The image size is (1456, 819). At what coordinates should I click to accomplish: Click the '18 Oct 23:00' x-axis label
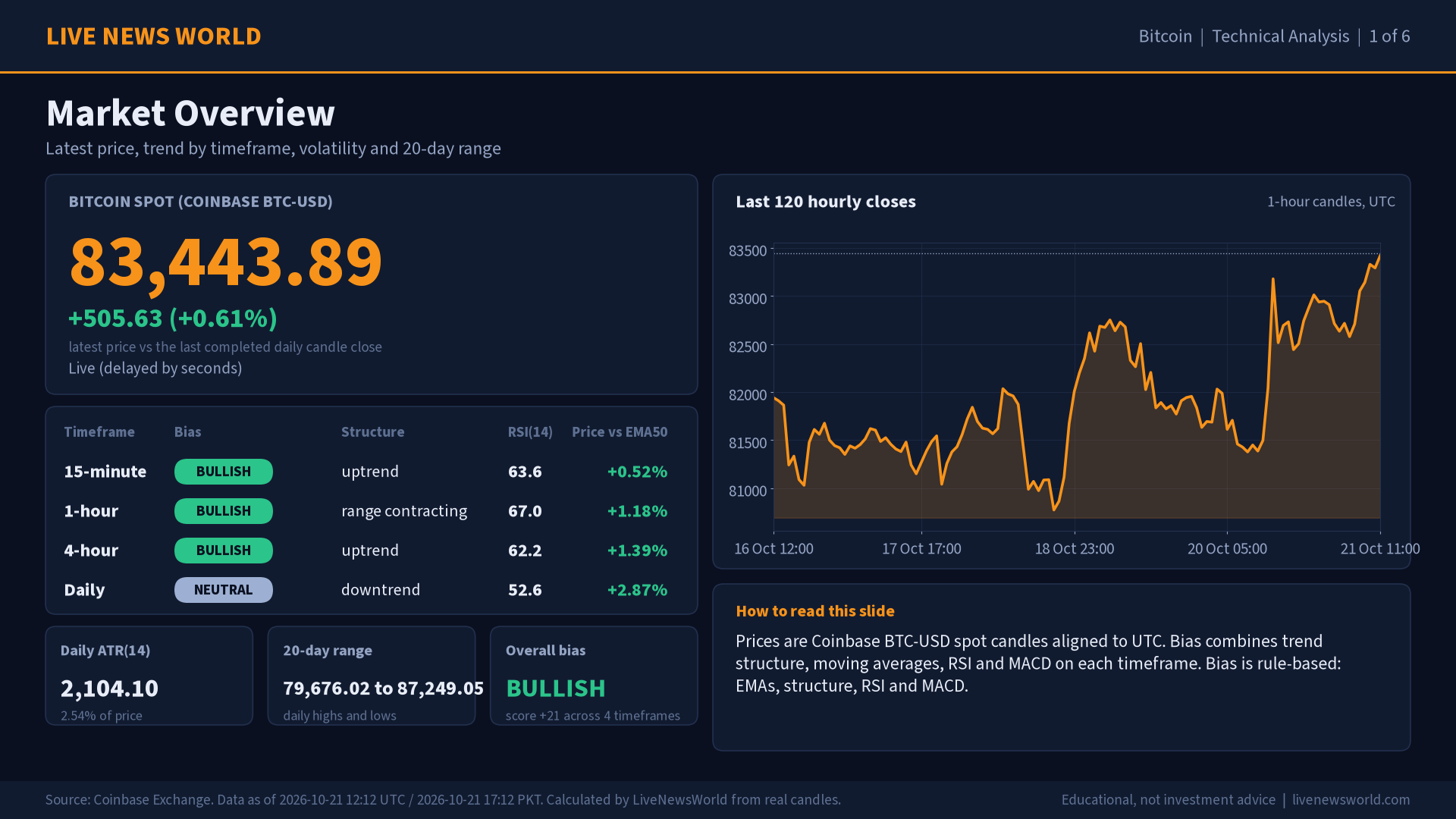pyautogui.click(x=1075, y=549)
